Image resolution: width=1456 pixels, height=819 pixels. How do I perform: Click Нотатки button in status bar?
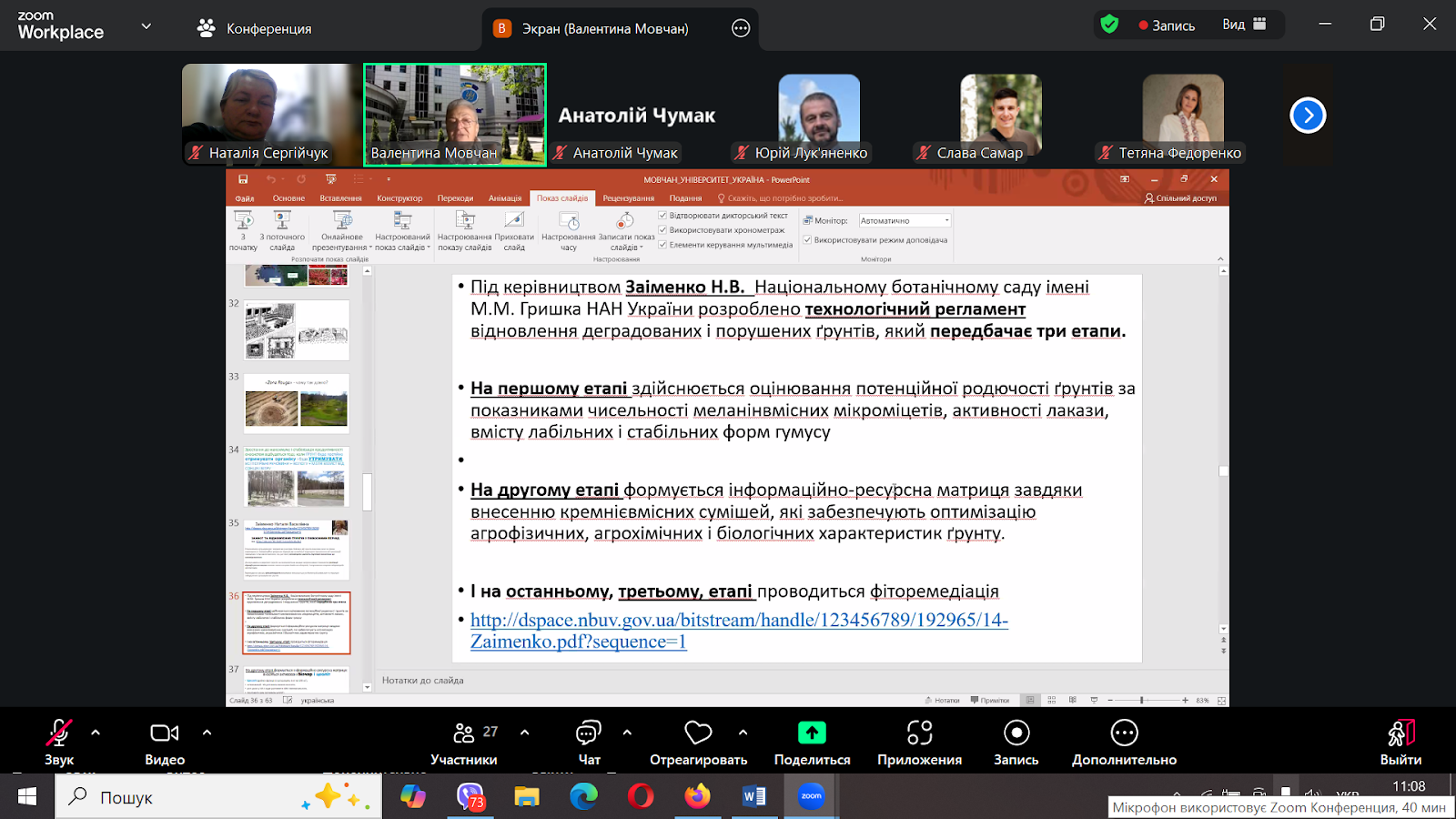coord(942,701)
